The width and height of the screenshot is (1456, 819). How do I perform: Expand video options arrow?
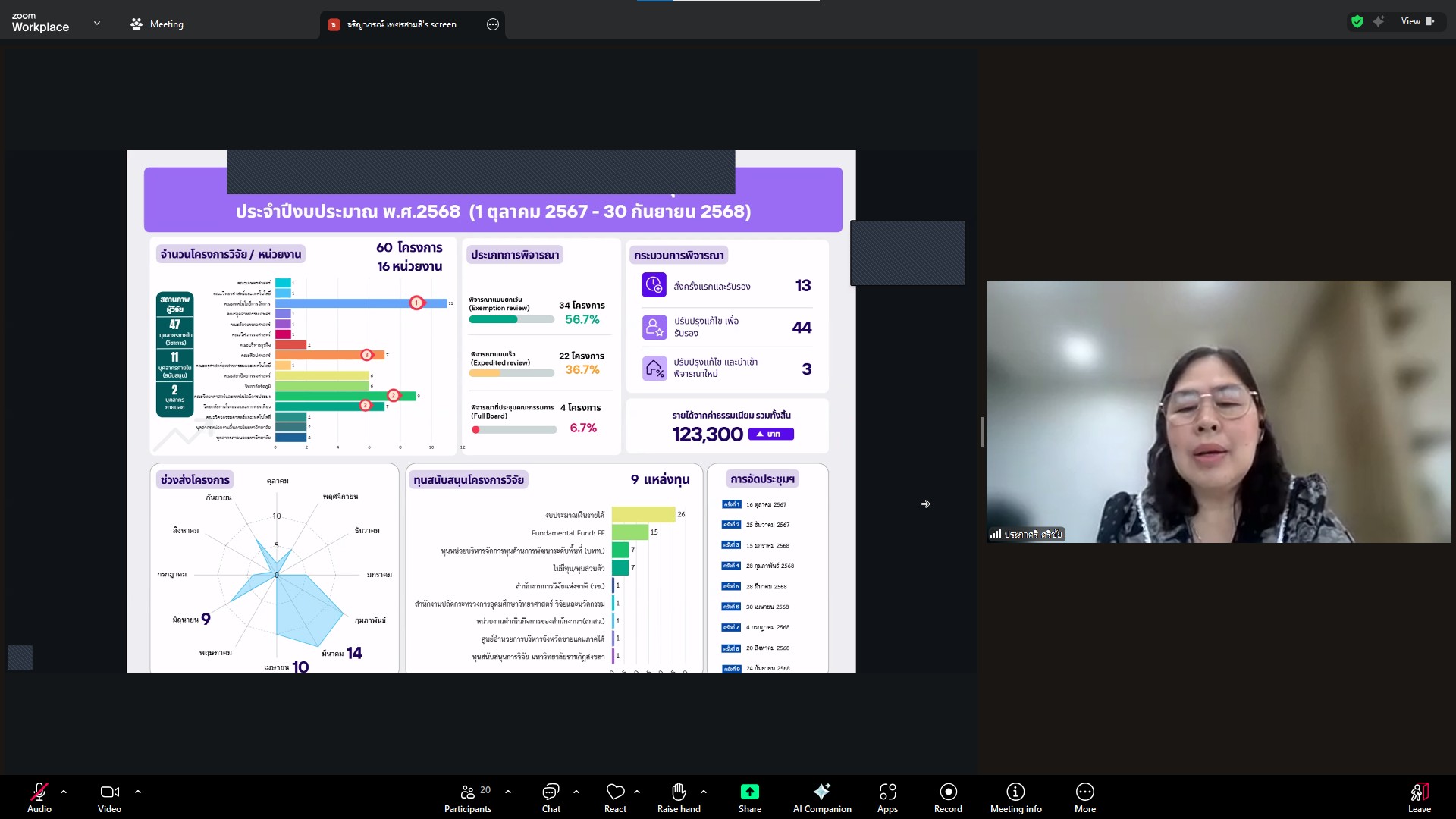[x=138, y=792]
